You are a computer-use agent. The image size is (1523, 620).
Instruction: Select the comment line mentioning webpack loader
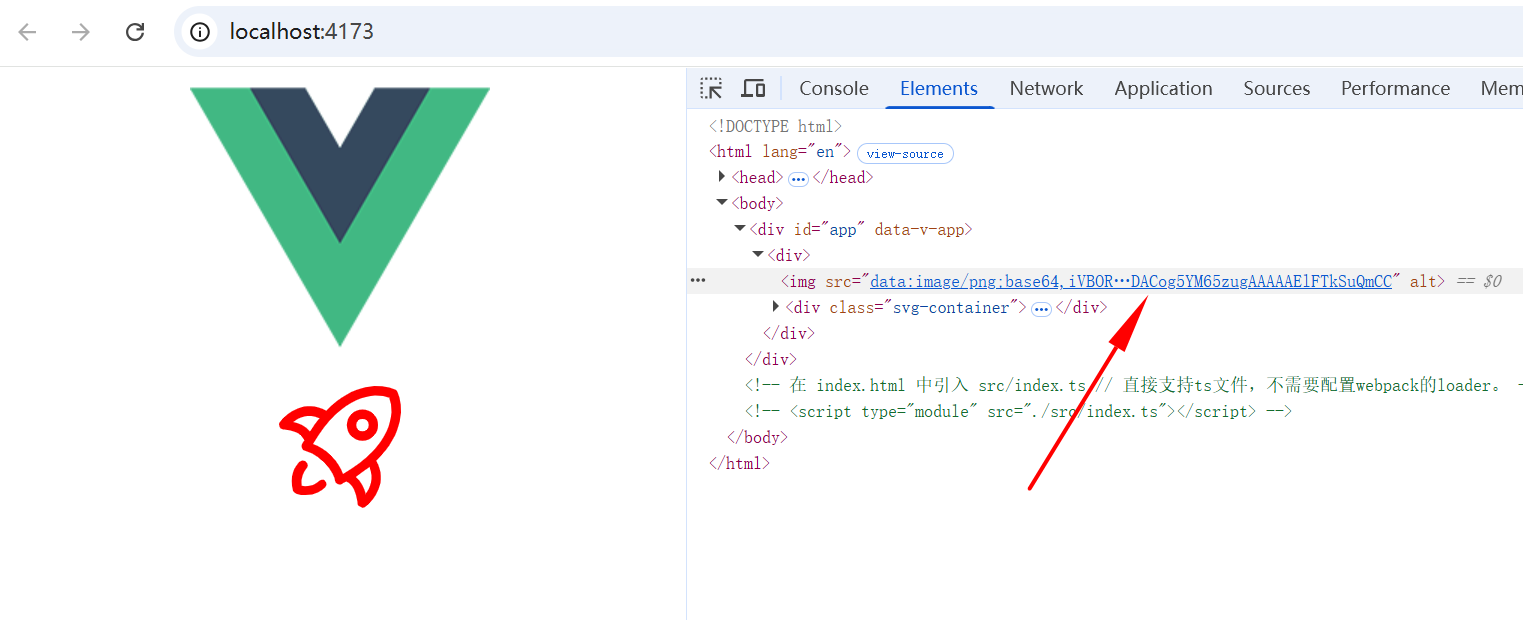point(1134,386)
